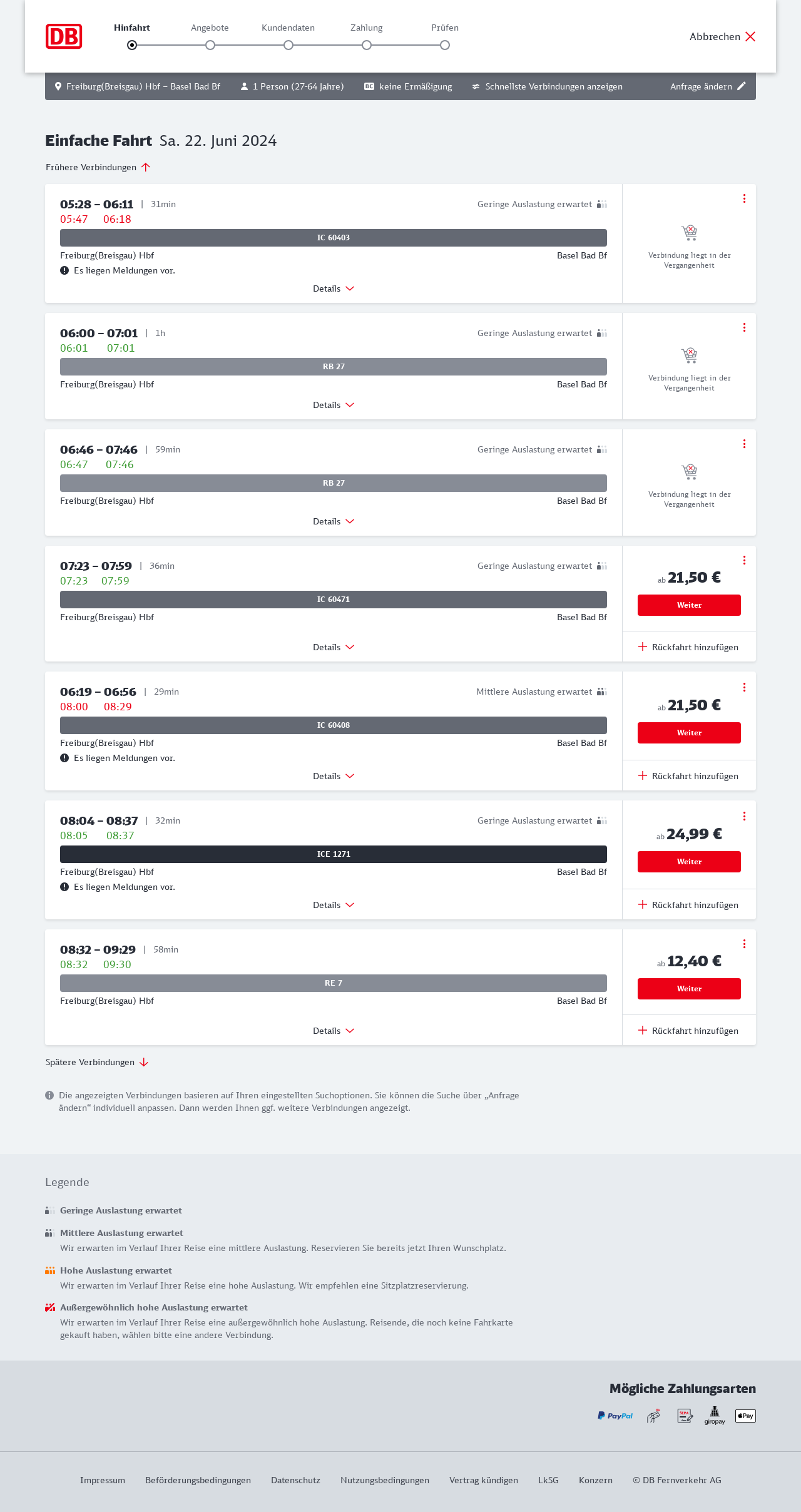Click the pencil icon beside Anfrage ändern

click(x=742, y=86)
